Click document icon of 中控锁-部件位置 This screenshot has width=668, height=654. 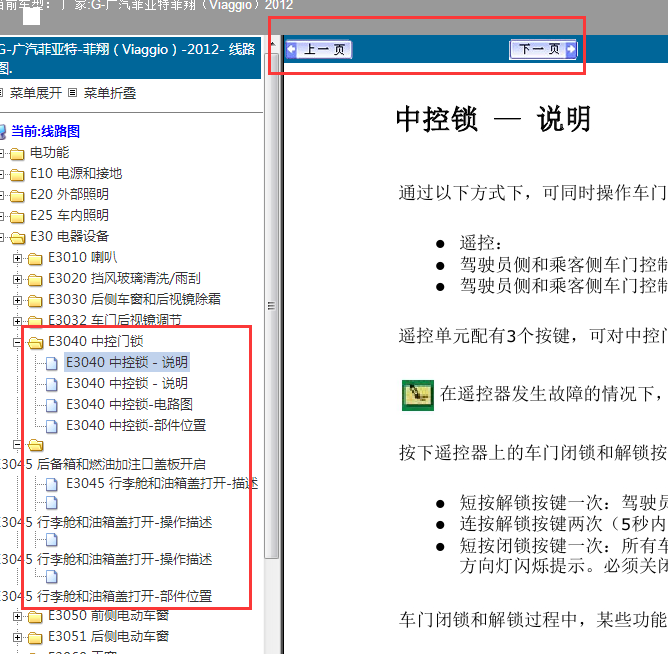click(52, 426)
